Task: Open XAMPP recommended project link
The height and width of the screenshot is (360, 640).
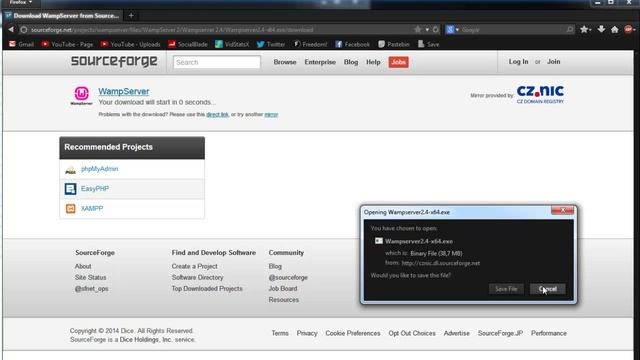Action: [x=92, y=208]
